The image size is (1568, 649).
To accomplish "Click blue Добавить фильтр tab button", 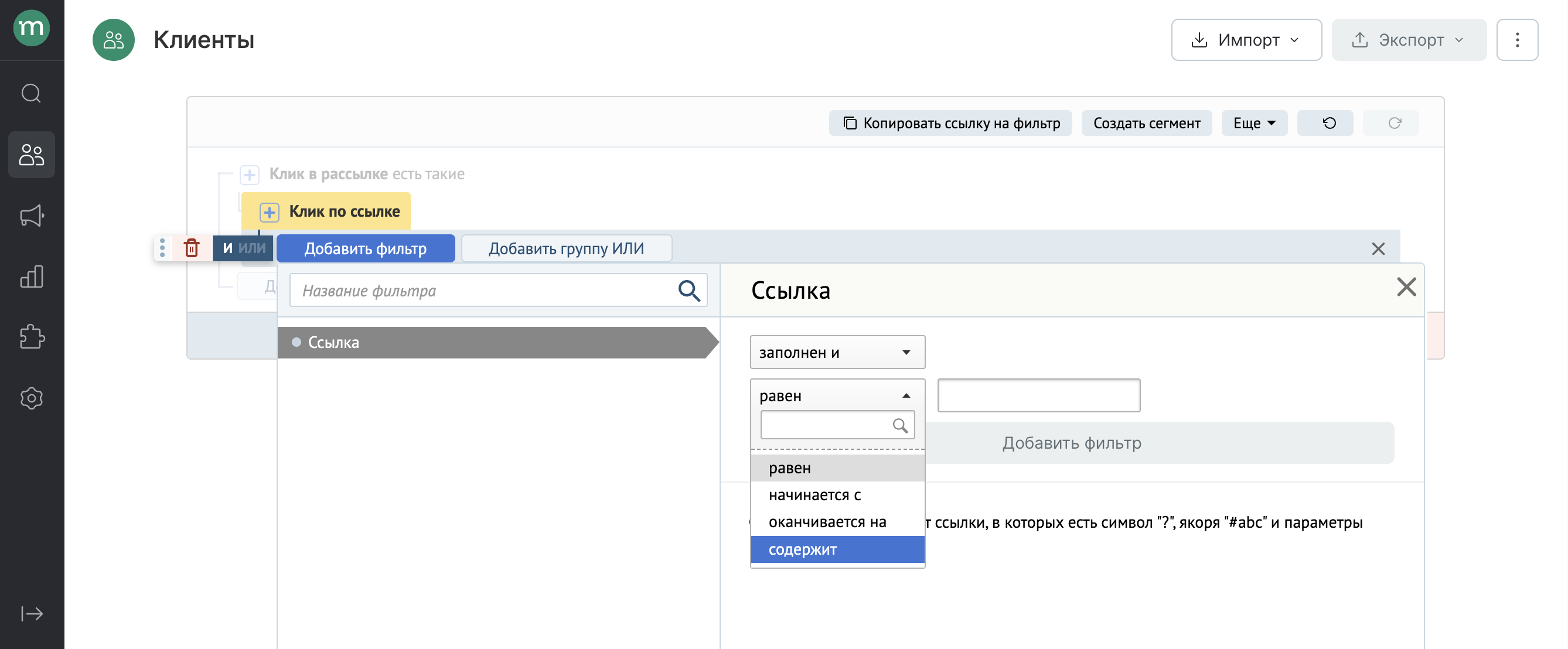I will 365,249.
